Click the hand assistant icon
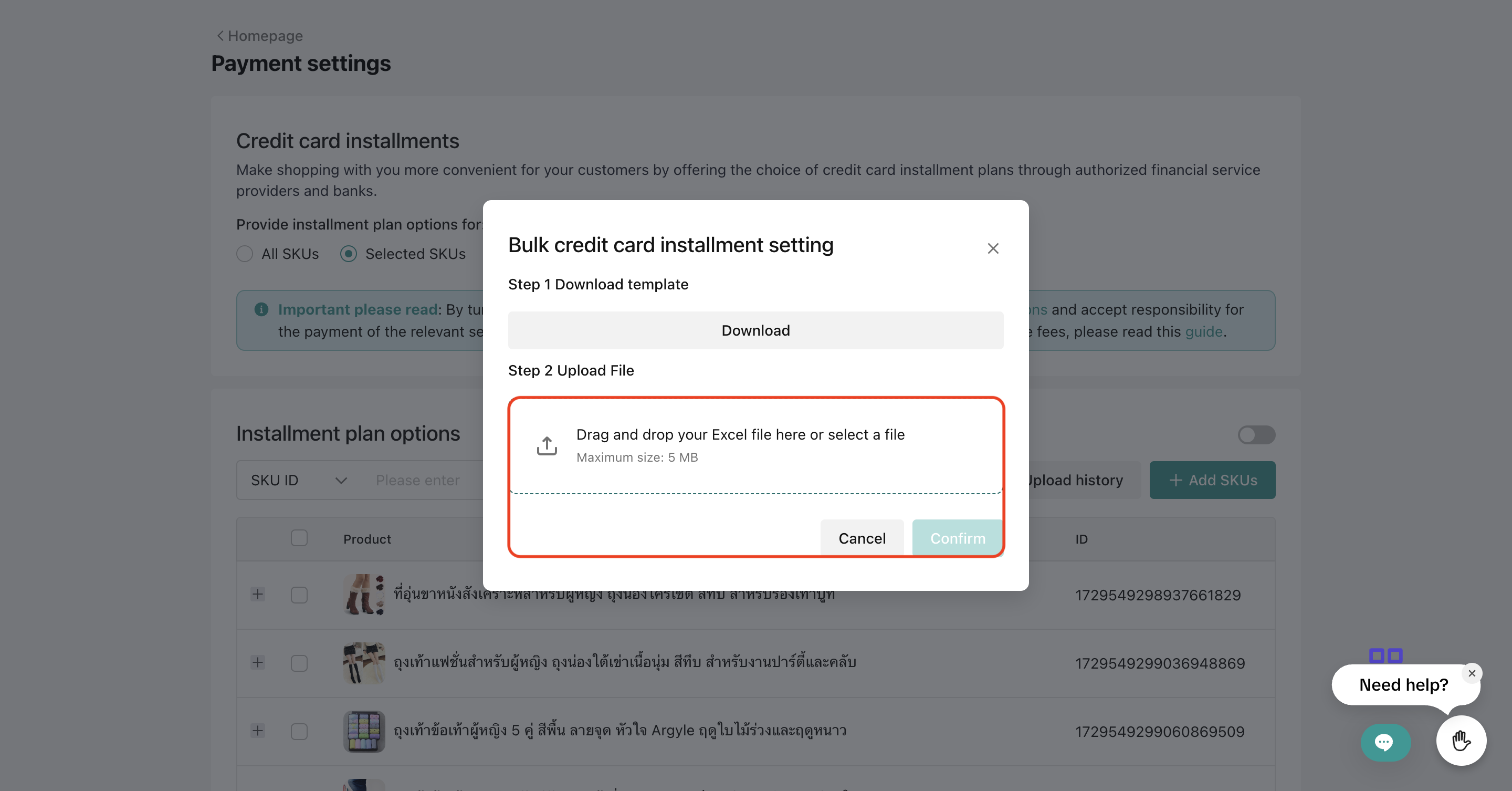1512x791 pixels. click(1461, 741)
